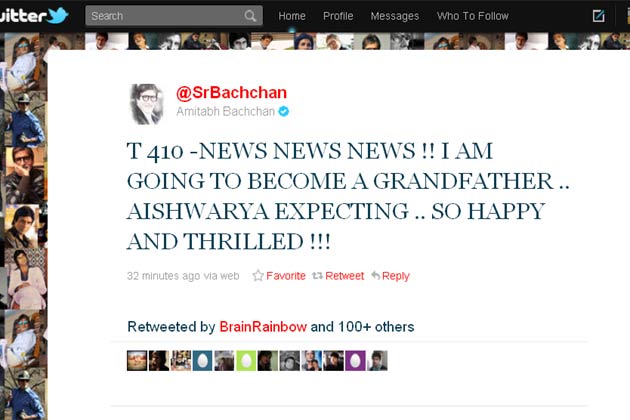This screenshot has height=420, width=630.
Task: Click the last retweeter avatar thumbnail
Action: tap(377, 361)
